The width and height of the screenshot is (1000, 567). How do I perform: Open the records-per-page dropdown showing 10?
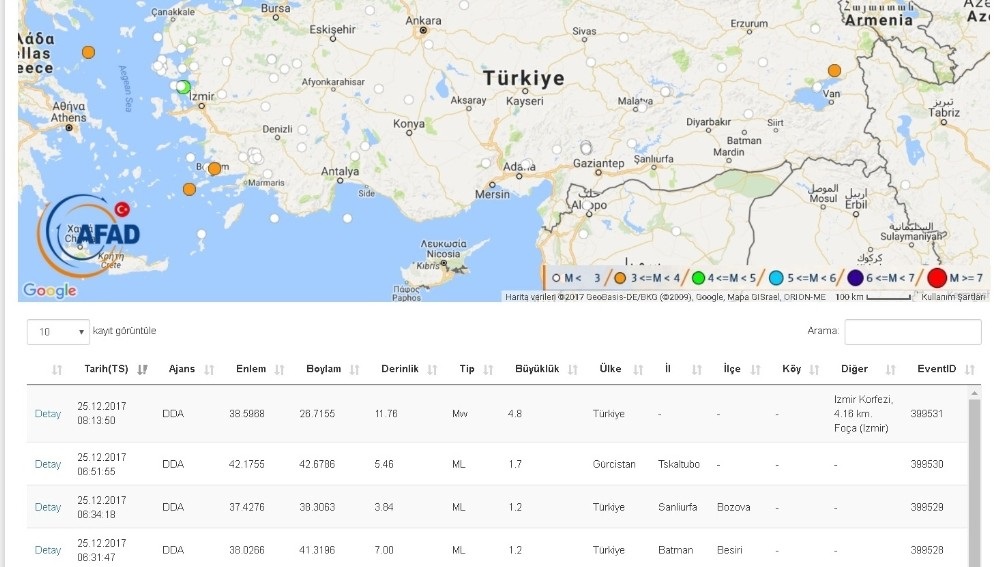click(61, 331)
